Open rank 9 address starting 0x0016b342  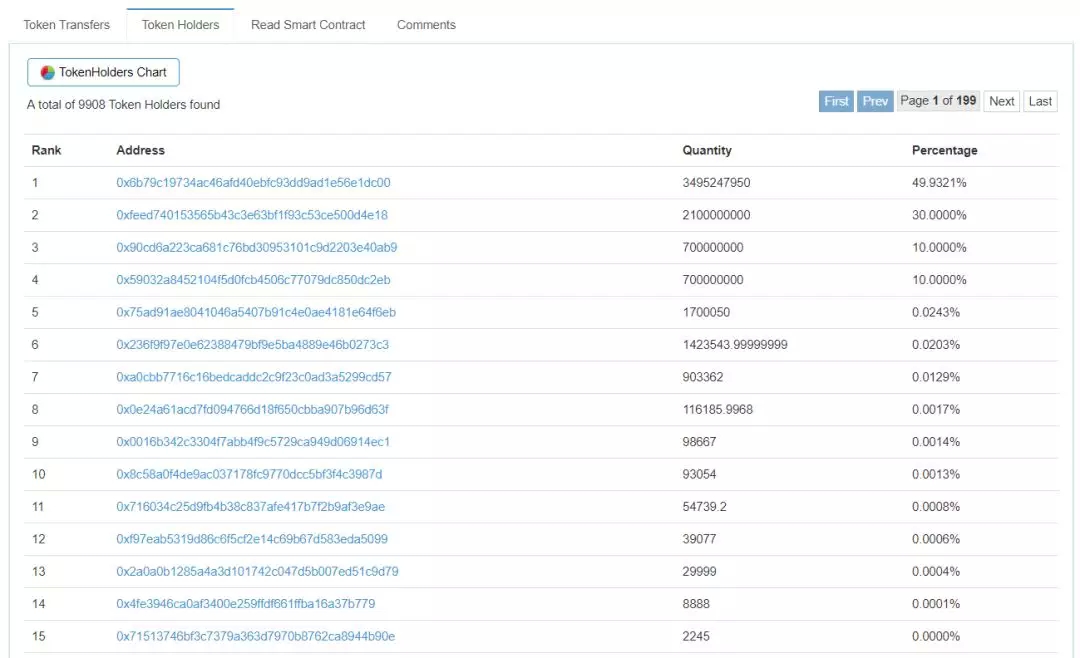253,442
